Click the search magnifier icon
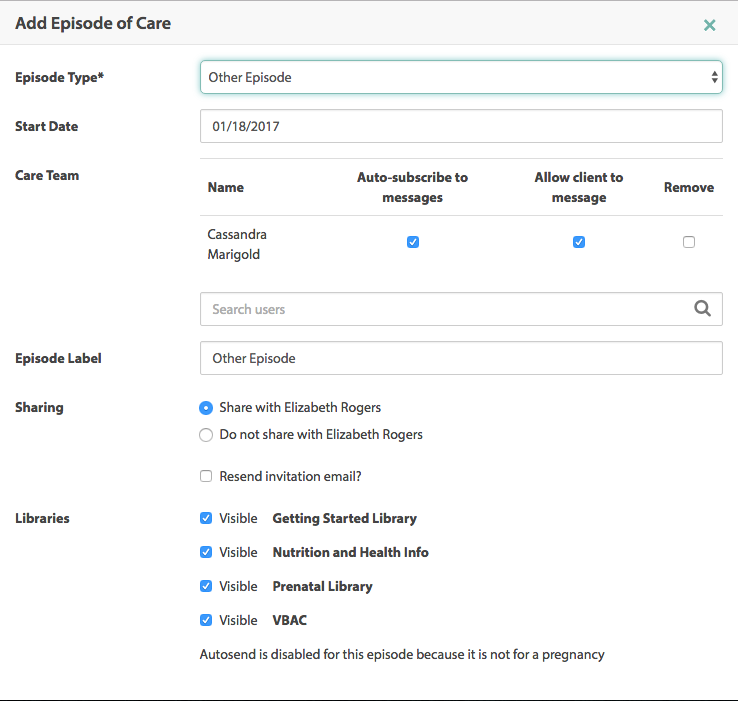This screenshot has height=701, width=738. pyautogui.click(x=702, y=309)
